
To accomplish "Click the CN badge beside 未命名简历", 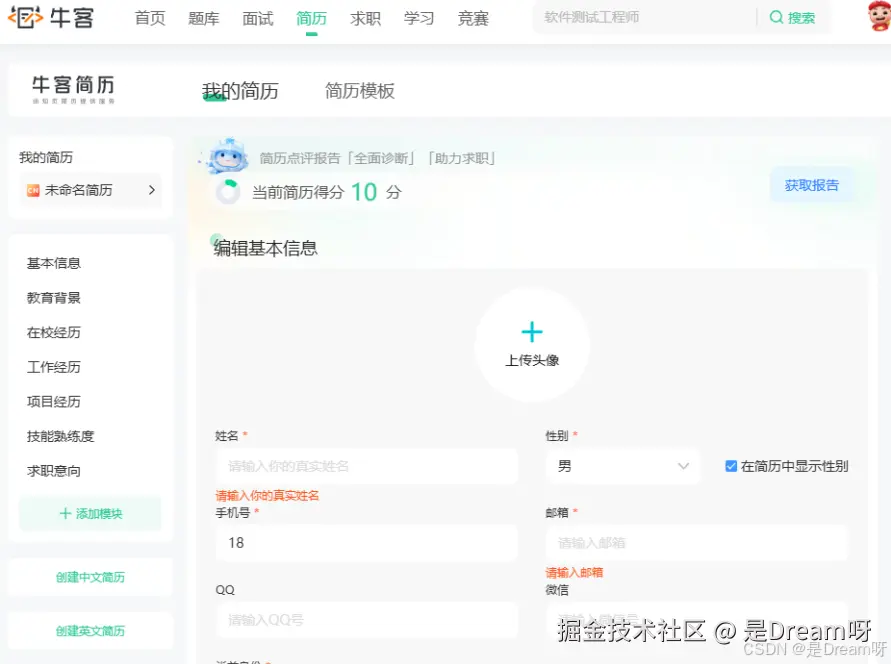I will pyautogui.click(x=30, y=191).
